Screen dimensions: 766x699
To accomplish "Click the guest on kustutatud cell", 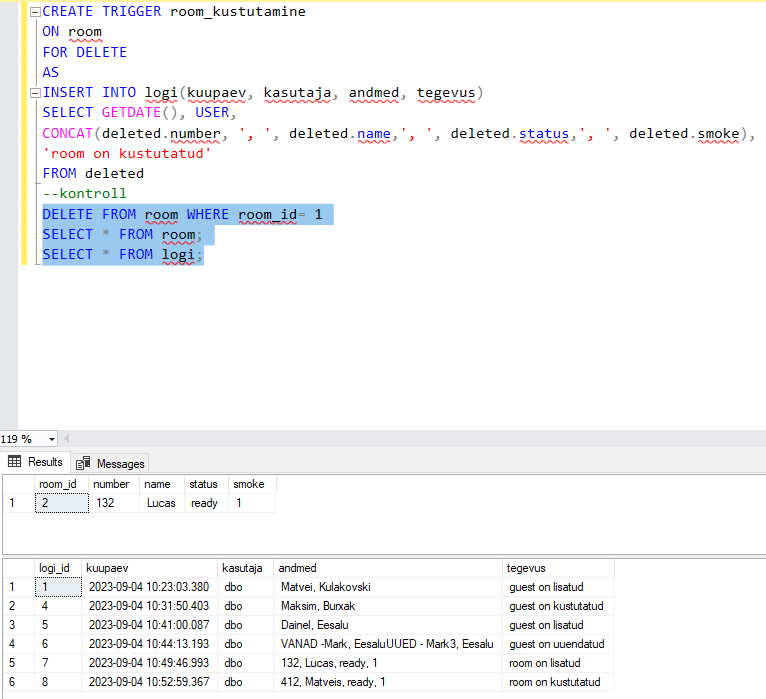I will pyautogui.click(x=558, y=606).
